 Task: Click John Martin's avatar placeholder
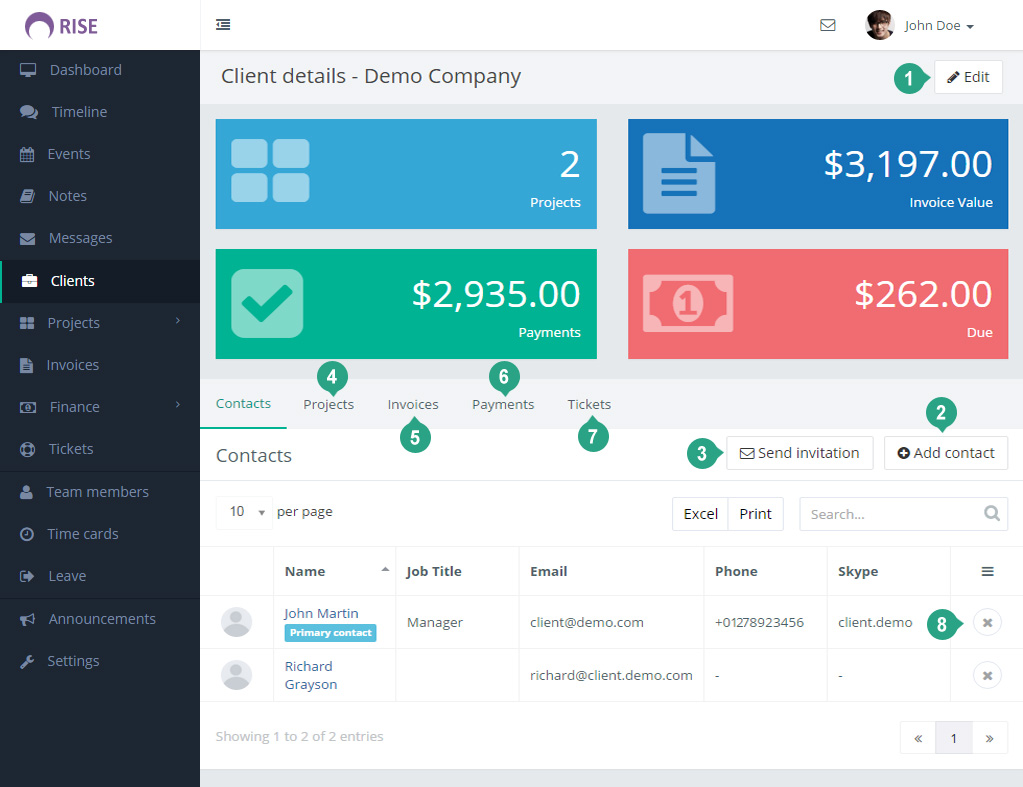click(x=236, y=622)
